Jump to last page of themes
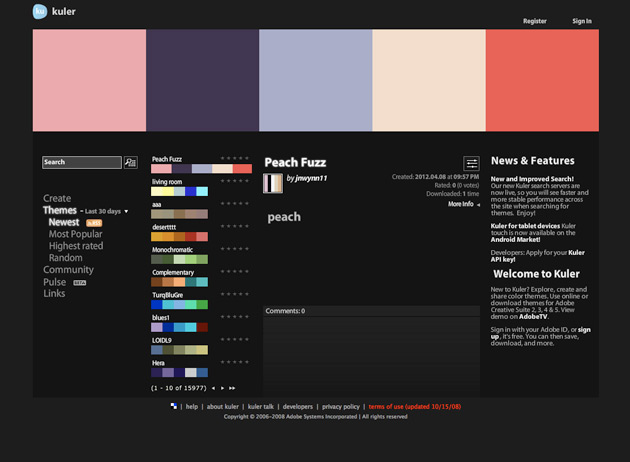630x462 pixels. [x=232, y=388]
